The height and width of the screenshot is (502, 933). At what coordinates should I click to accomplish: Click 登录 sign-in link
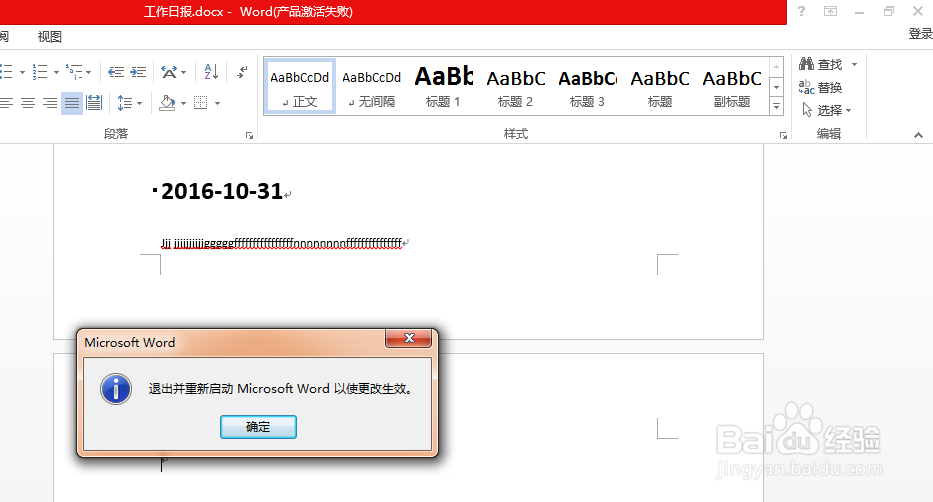point(920,34)
